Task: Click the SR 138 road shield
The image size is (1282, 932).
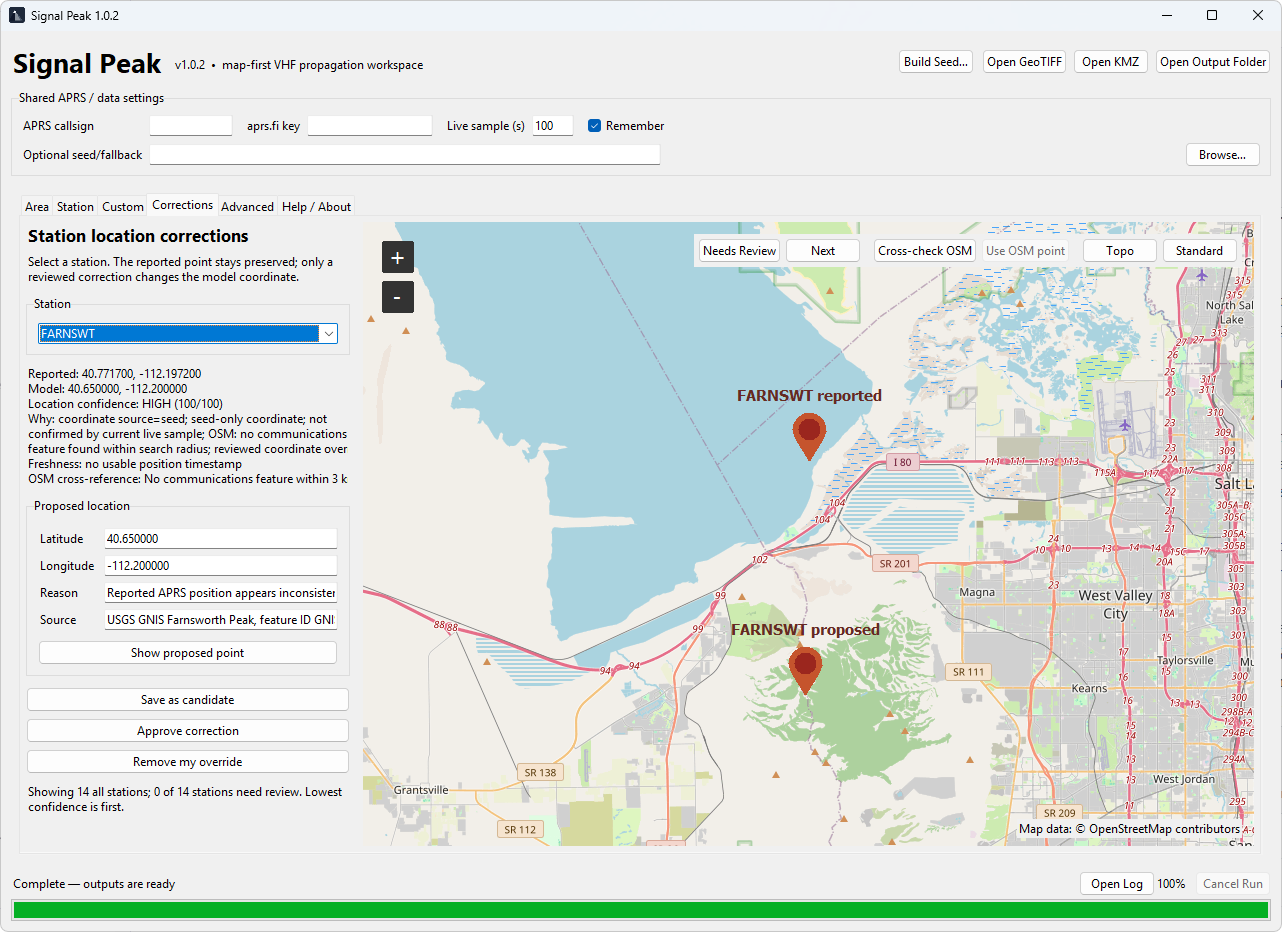Action: [540, 772]
